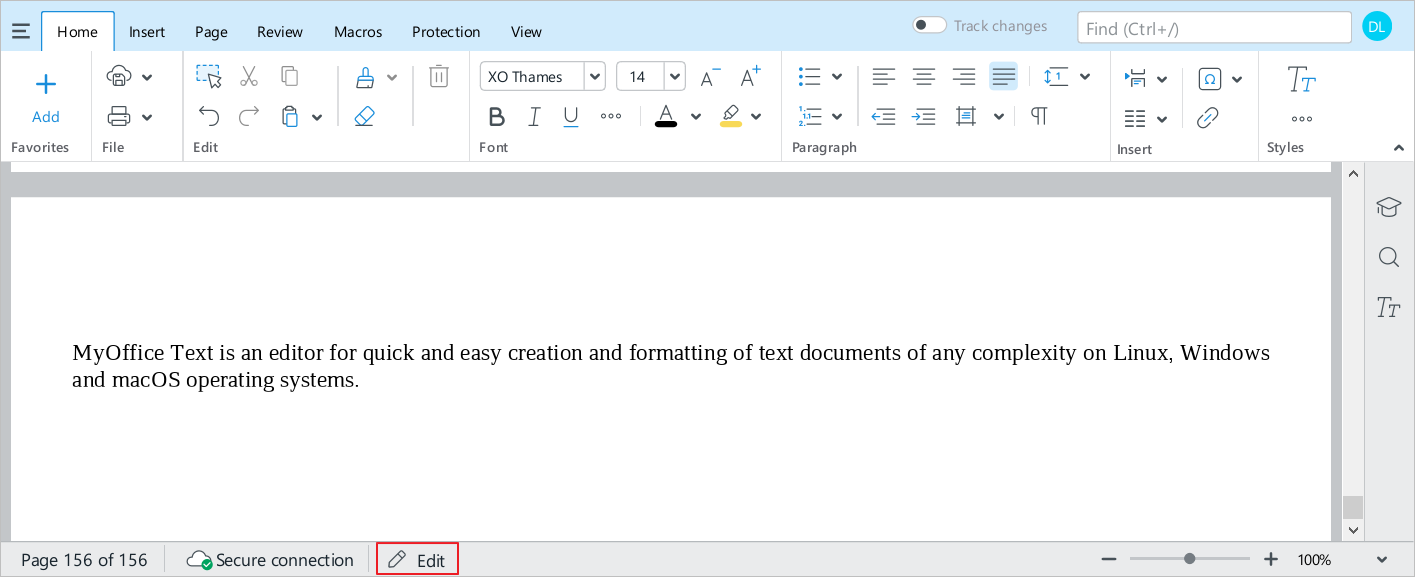Open more font options ellipsis
This screenshot has height=577, width=1415.
coord(611,117)
